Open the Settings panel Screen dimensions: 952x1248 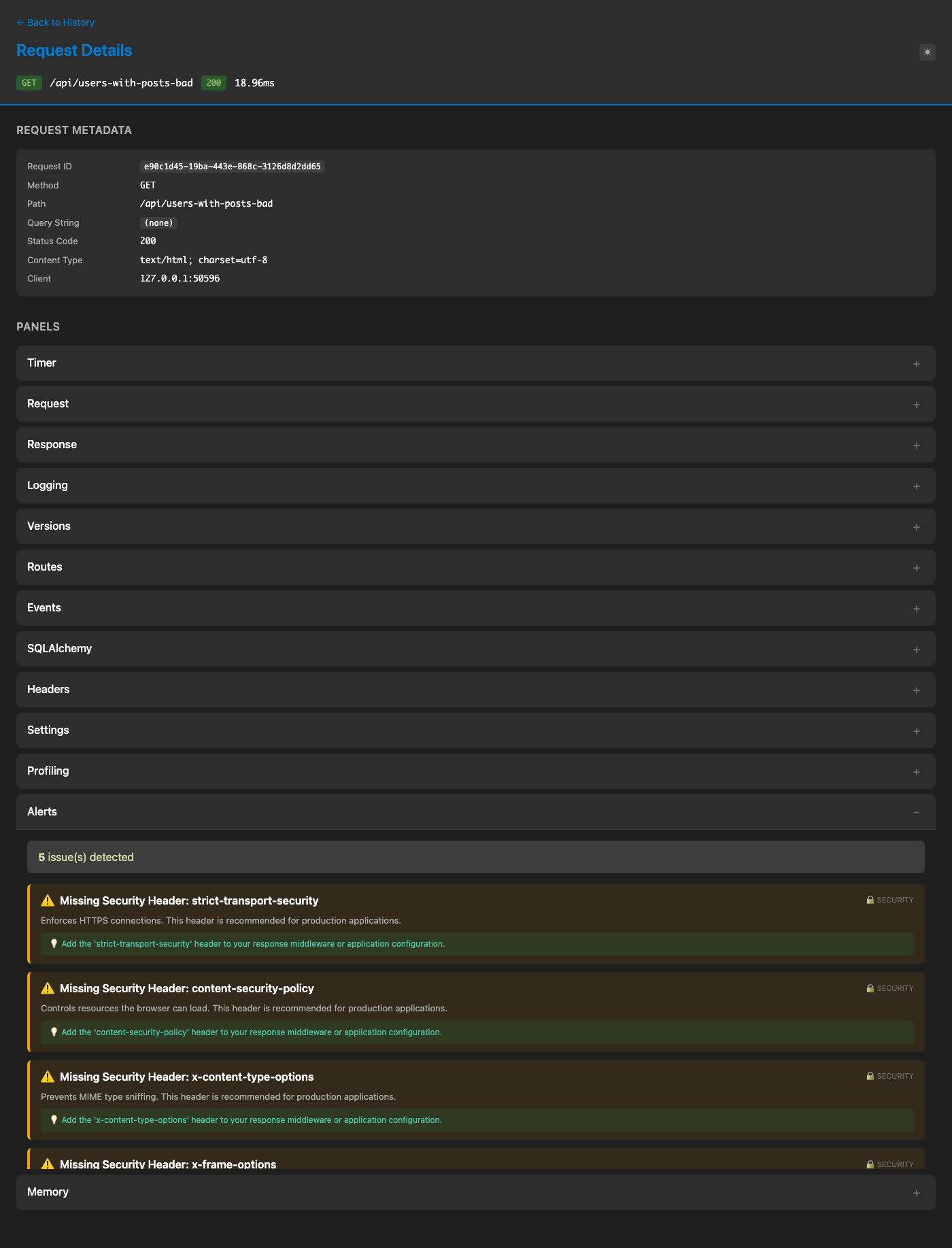(48, 730)
